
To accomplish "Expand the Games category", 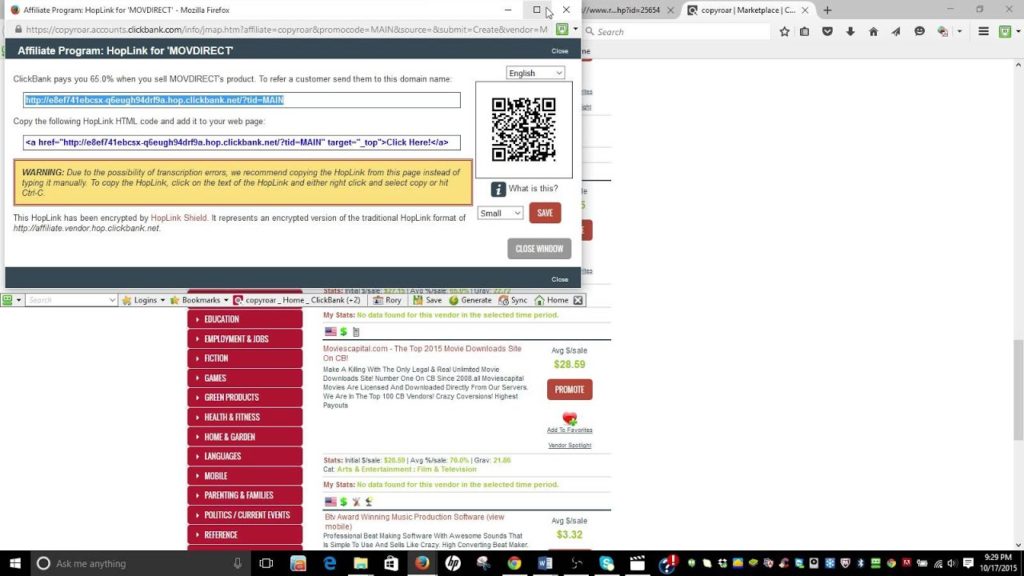I will [245, 378].
